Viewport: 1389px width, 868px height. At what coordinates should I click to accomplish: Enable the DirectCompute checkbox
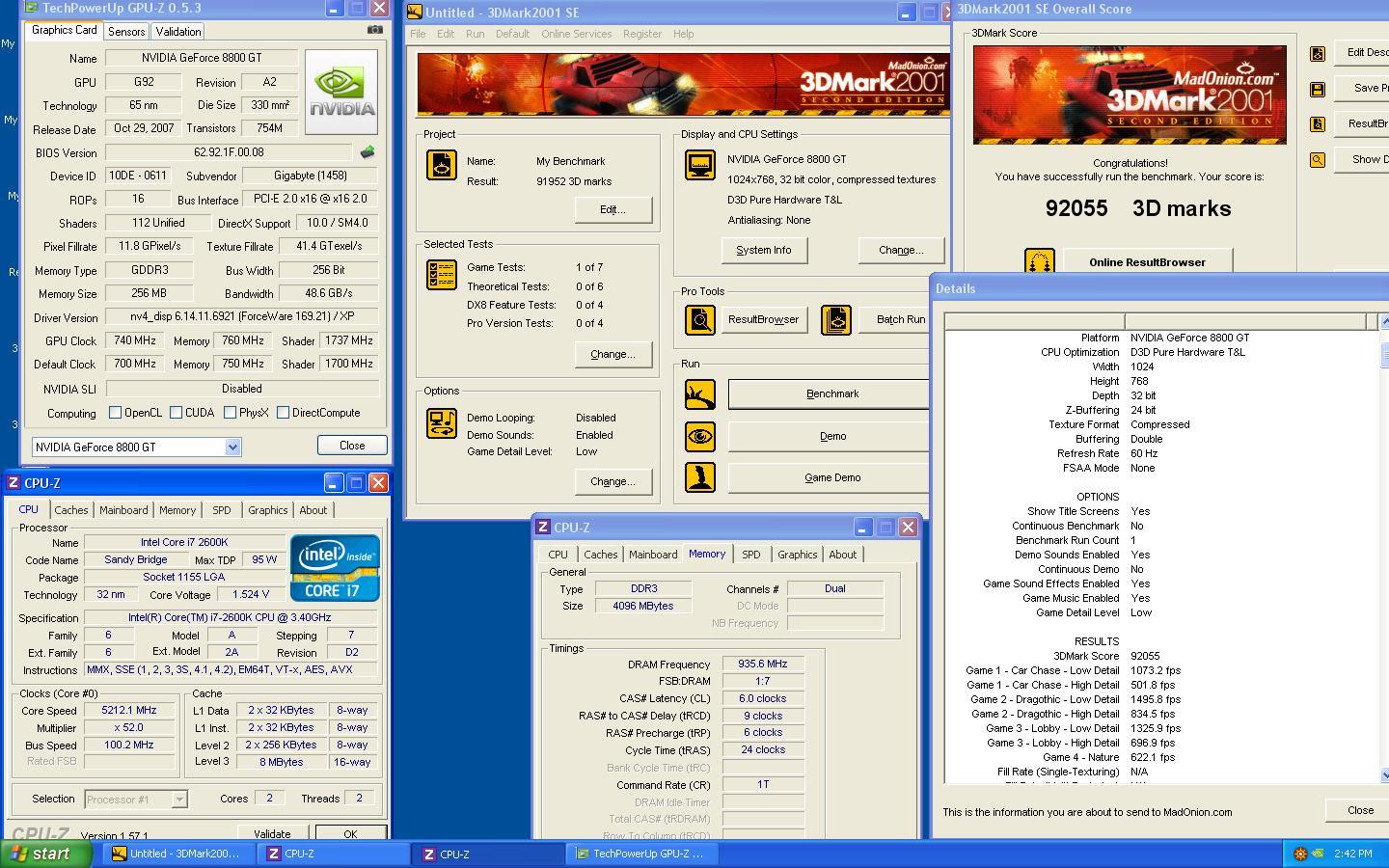click(283, 413)
